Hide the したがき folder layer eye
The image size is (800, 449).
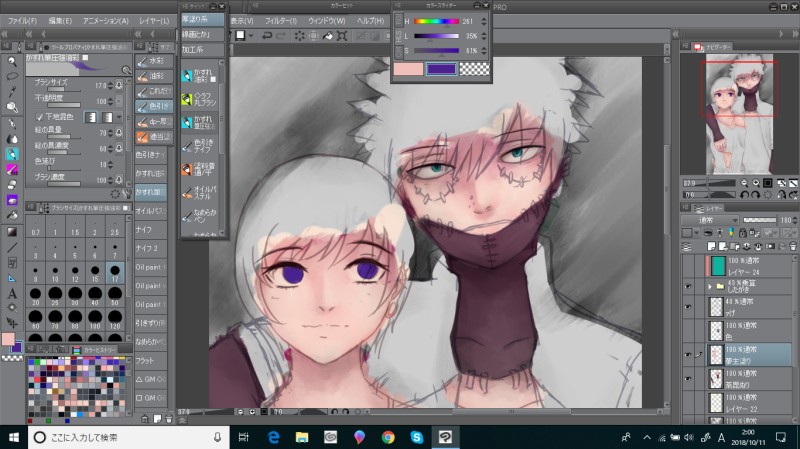[x=688, y=286]
